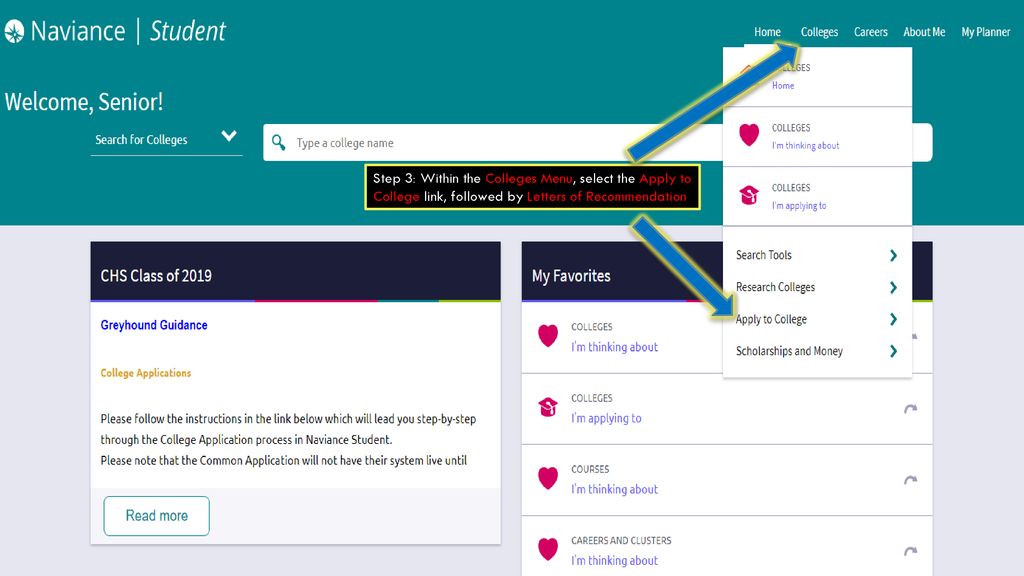Image resolution: width=1024 pixels, height=576 pixels.
Task: Click the Naviance Student logo
Action: 115,31
